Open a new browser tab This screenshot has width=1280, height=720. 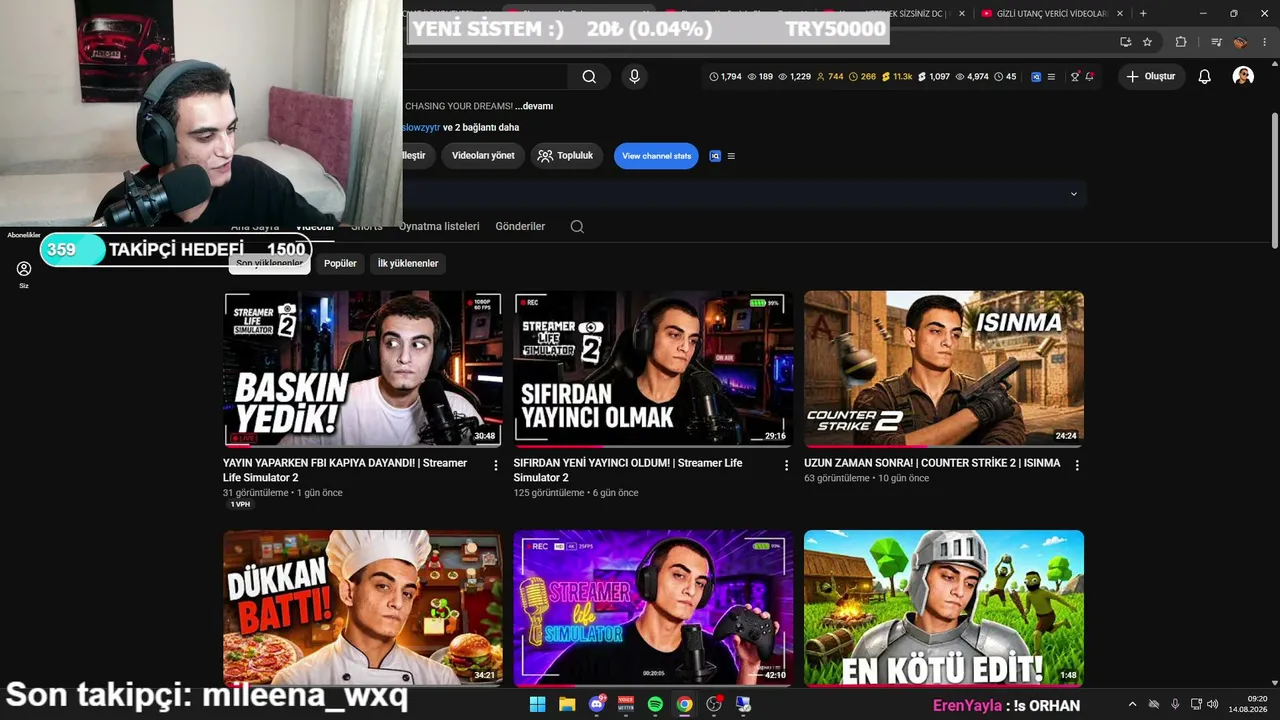point(1143,13)
